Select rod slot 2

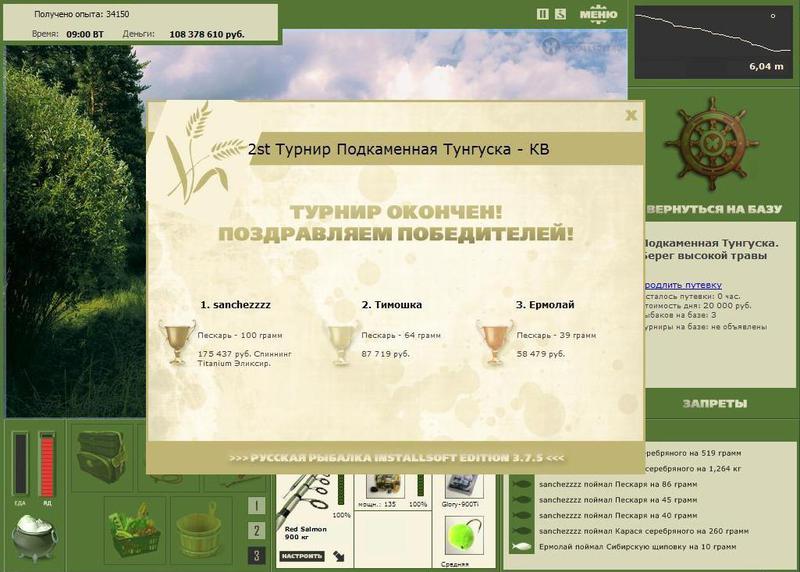(256, 531)
